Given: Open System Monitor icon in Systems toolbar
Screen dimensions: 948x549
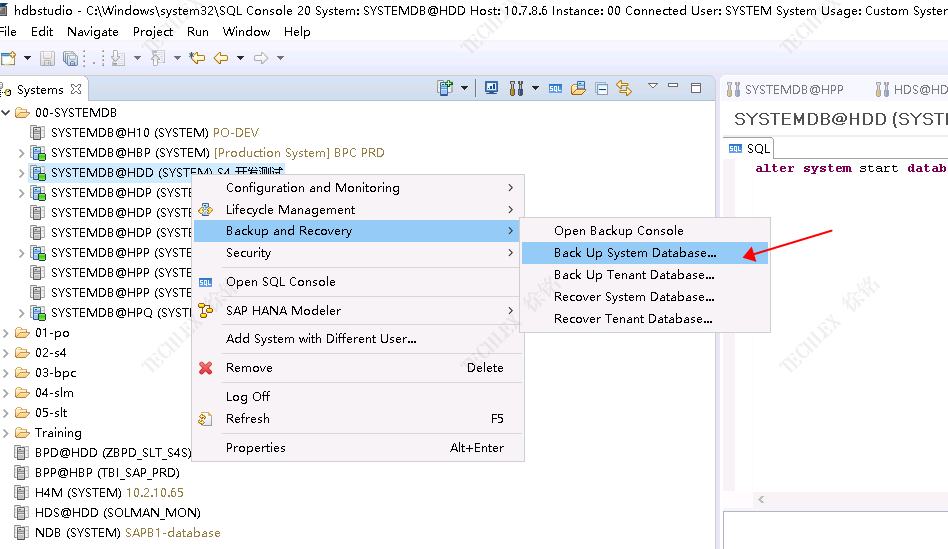Looking at the screenshot, I should point(492,88).
